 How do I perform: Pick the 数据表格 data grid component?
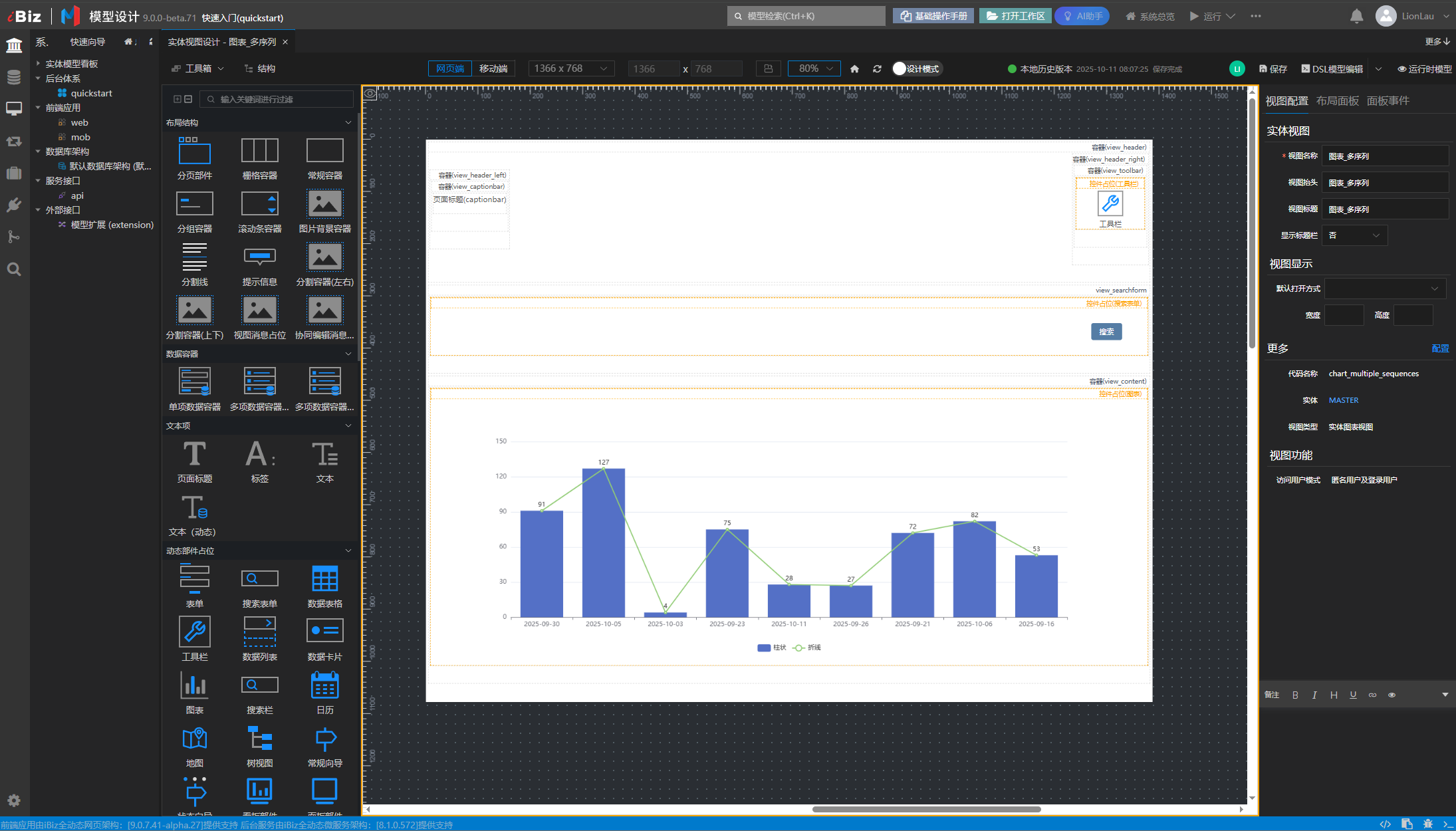point(324,579)
